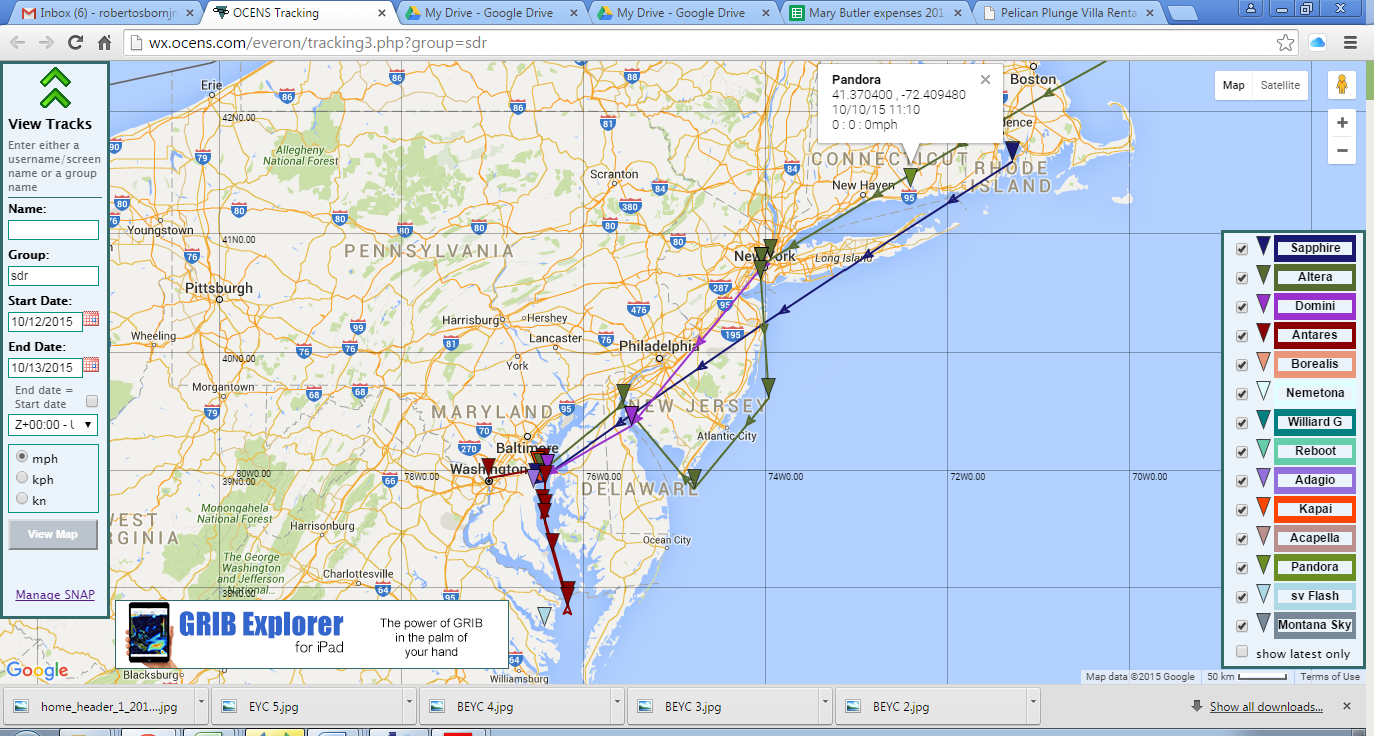
Task: Open Manage SNAP link
Action: pyautogui.click(x=55, y=595)
